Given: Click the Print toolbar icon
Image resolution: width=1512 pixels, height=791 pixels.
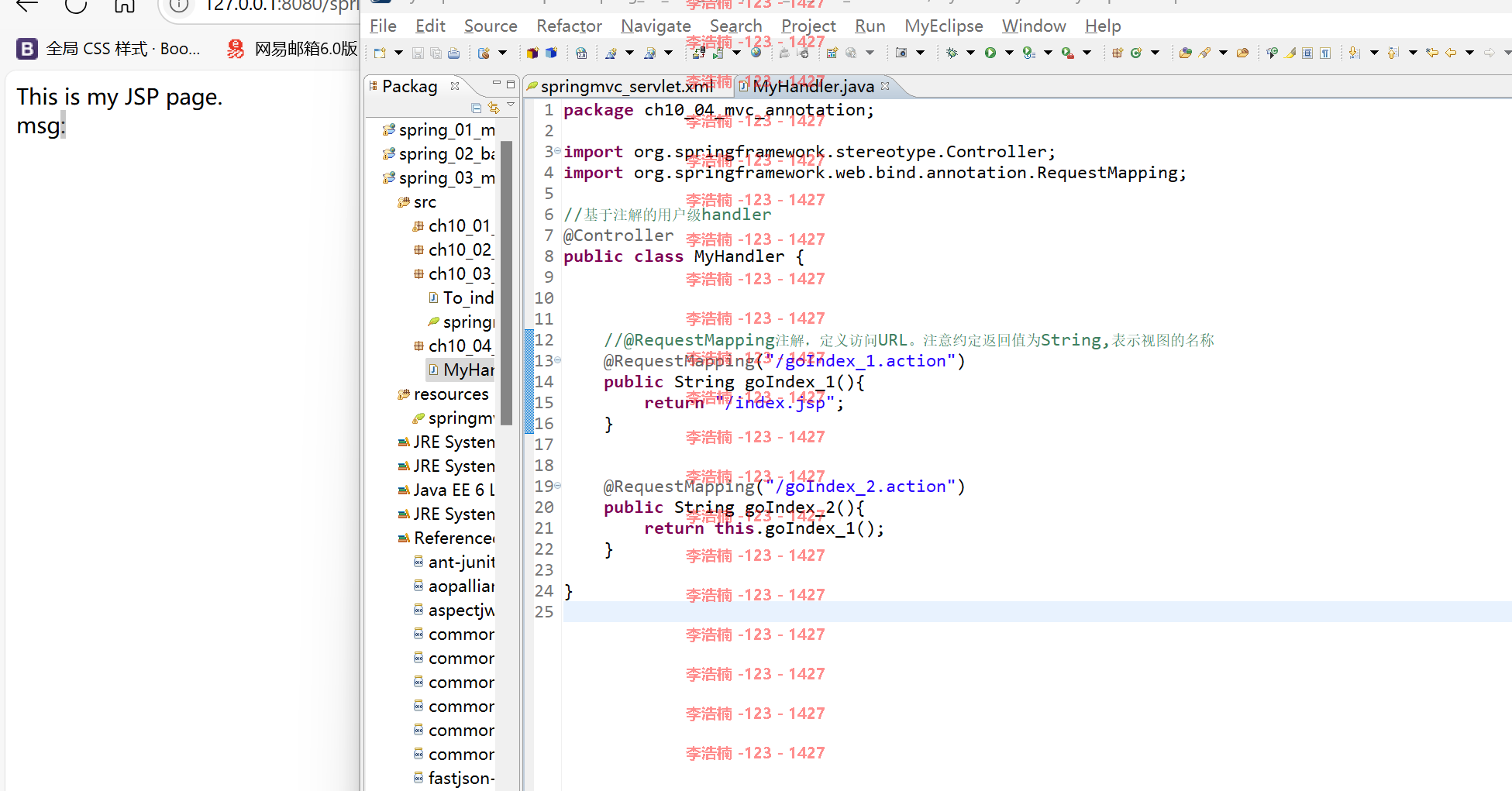Looking at the screenshot, I should click(x=453, y=53).
